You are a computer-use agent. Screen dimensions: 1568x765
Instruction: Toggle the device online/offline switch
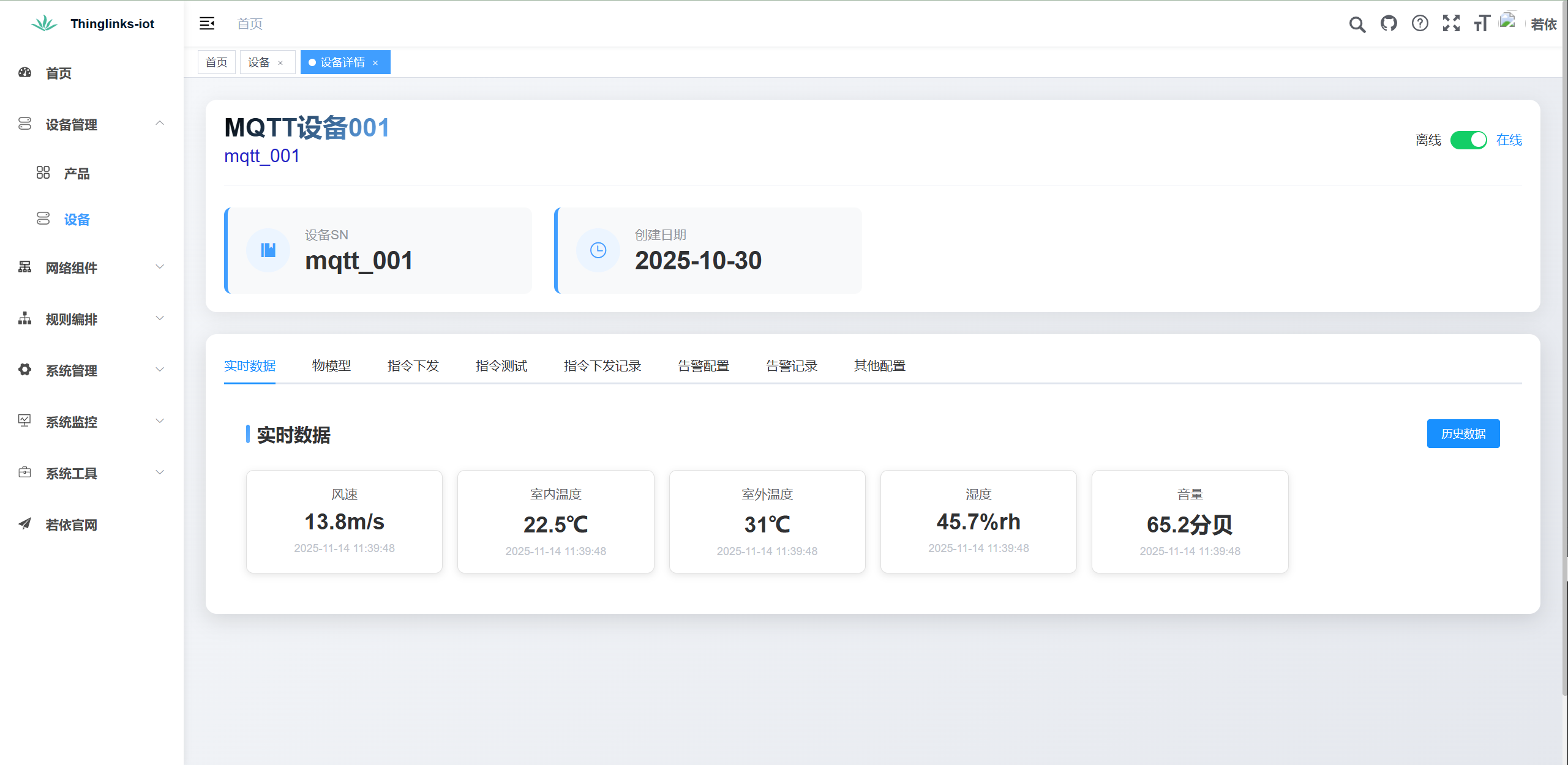(x=1468, y=140)
